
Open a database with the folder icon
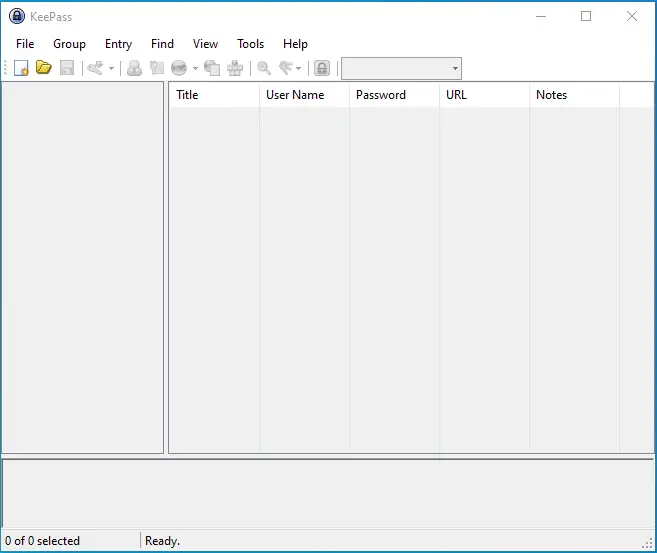(44, 67)
